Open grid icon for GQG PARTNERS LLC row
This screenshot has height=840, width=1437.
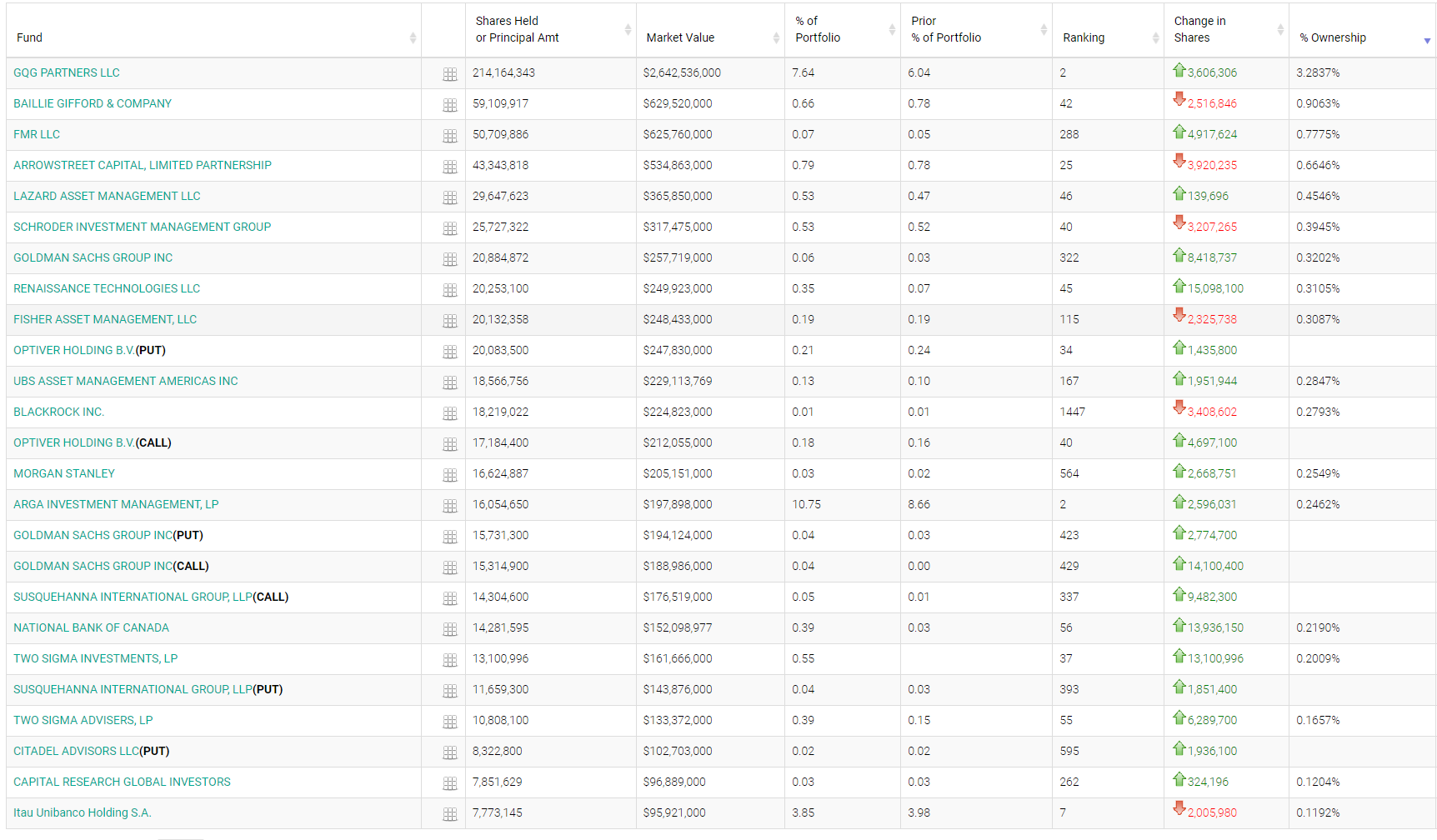pyautogui.click(x=450, y=74)
